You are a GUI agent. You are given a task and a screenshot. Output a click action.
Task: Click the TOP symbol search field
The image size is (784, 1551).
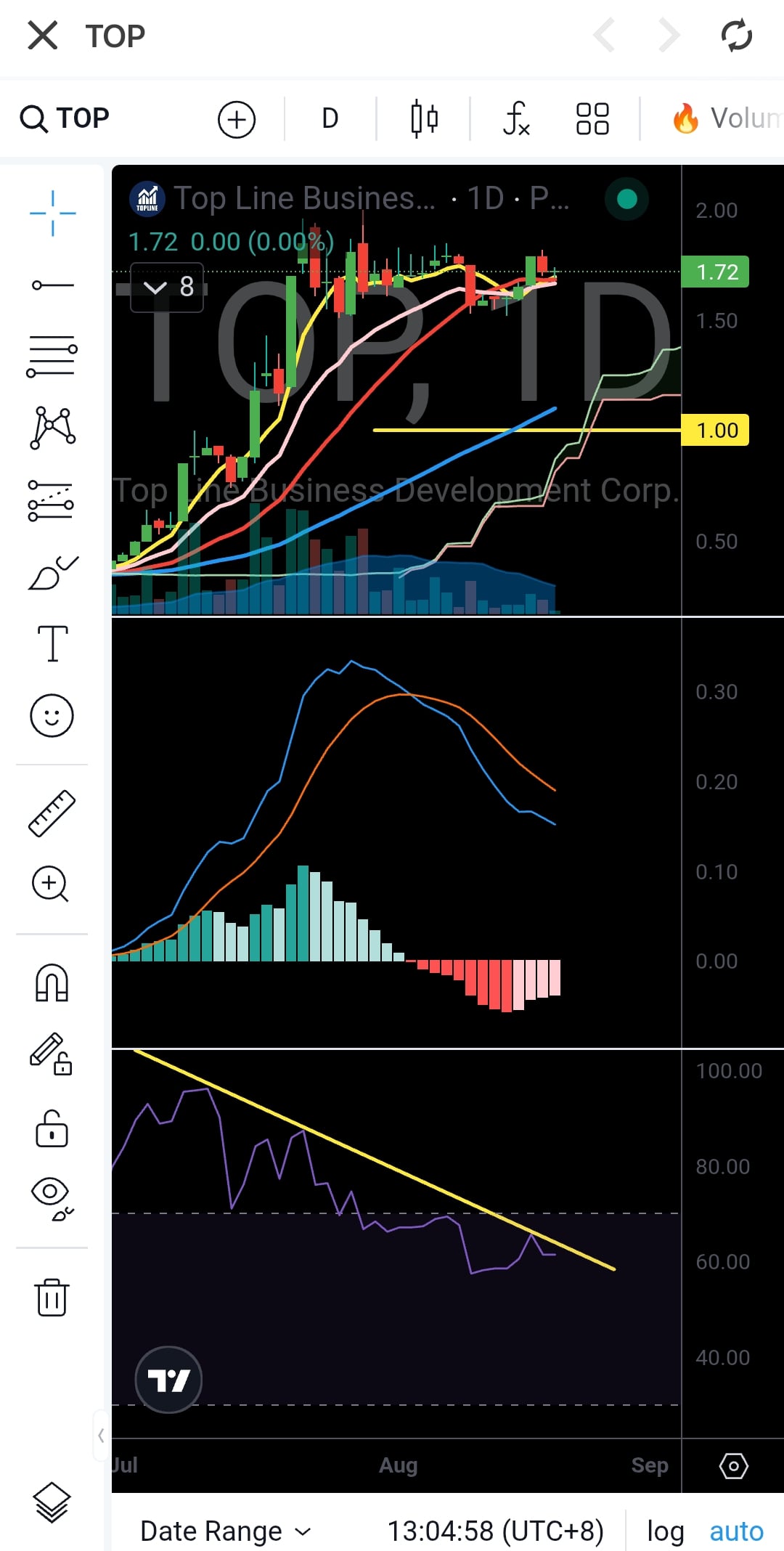pos(65,118)
